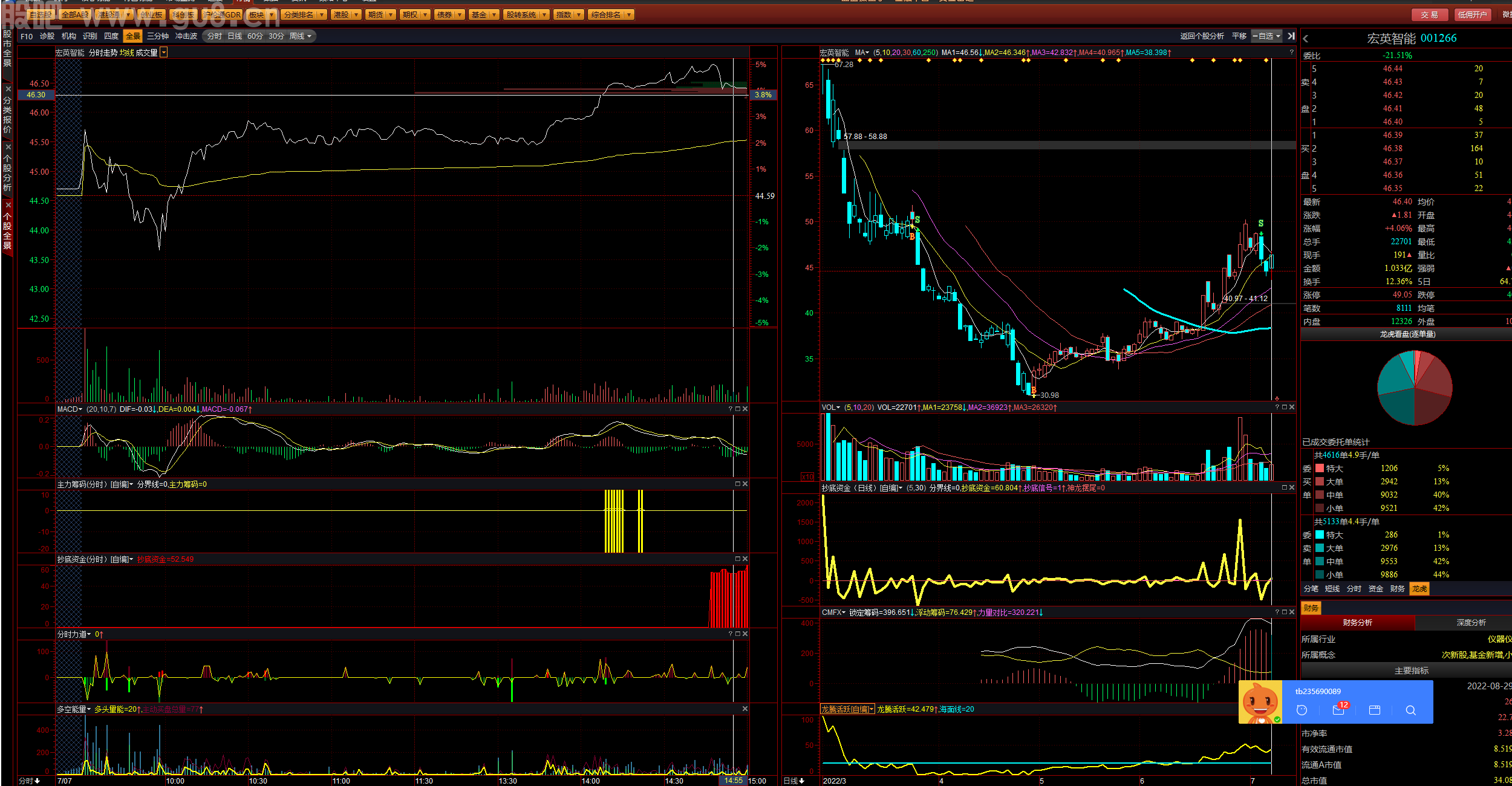Screen dimensions: 1512x786
Task: Click the 龙虎看盘 pie chart
Action: coord(1415,388)
